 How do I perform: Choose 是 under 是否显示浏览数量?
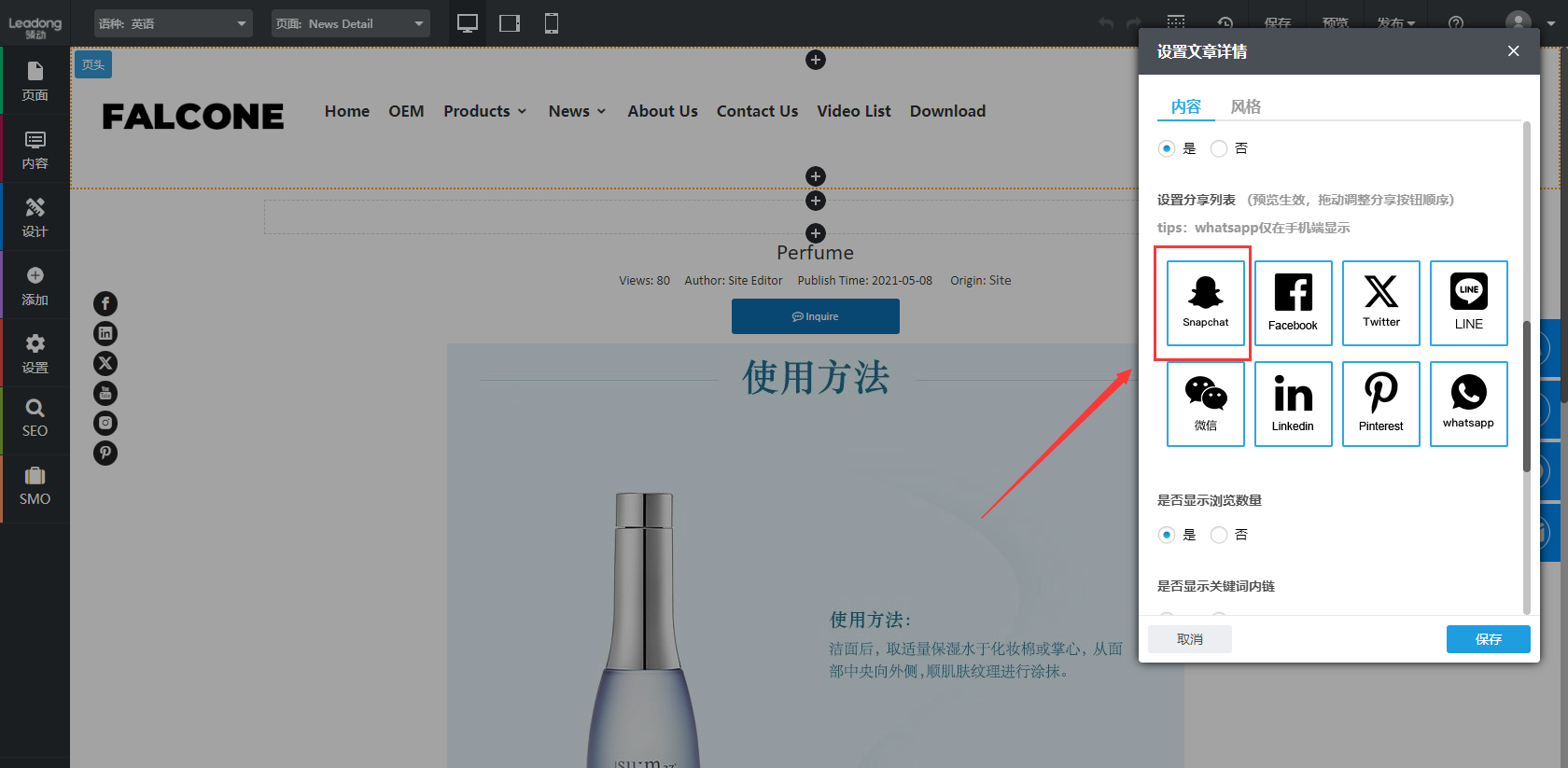(1167, 535)
